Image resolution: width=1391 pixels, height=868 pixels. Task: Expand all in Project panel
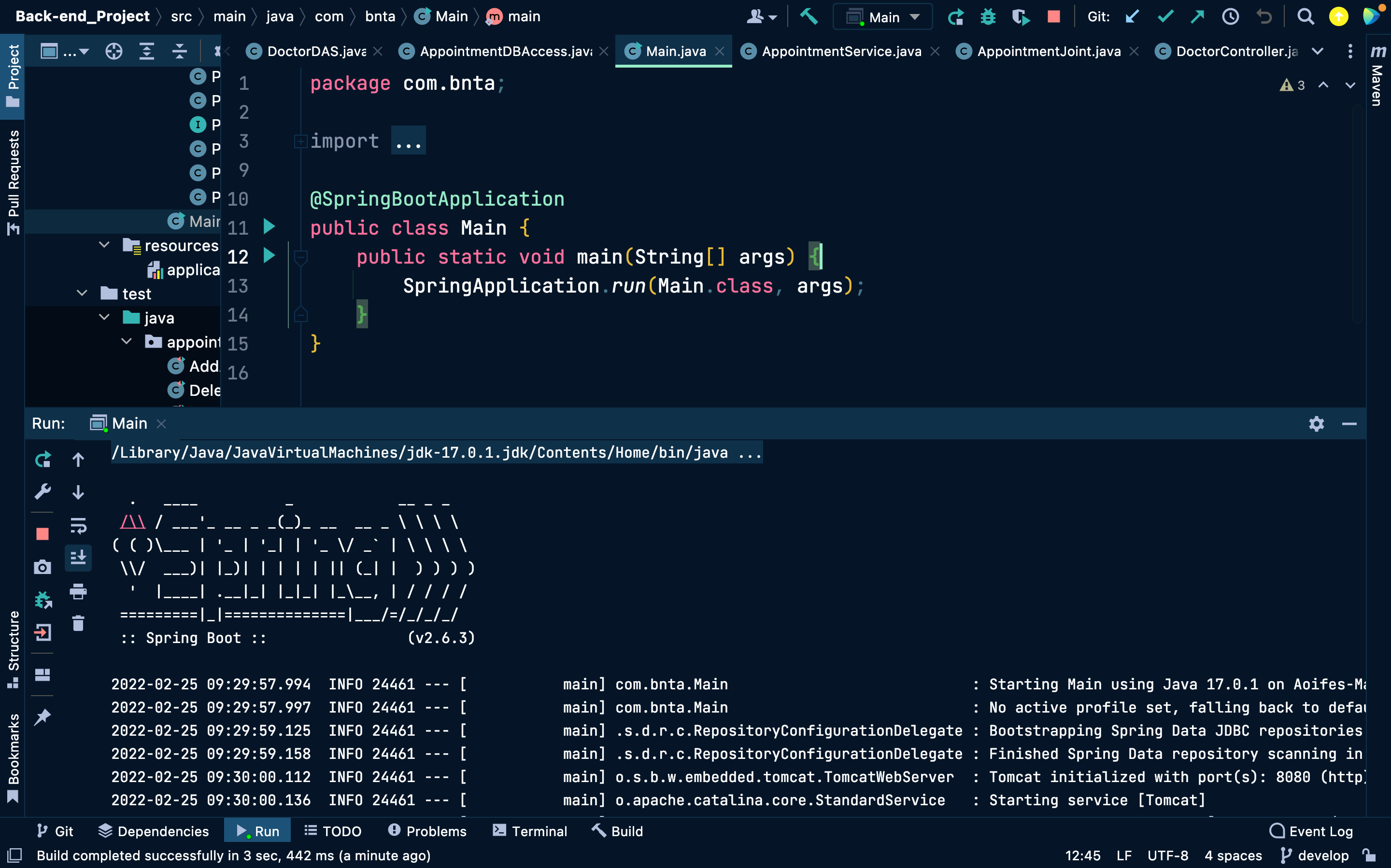coord(146,51)
